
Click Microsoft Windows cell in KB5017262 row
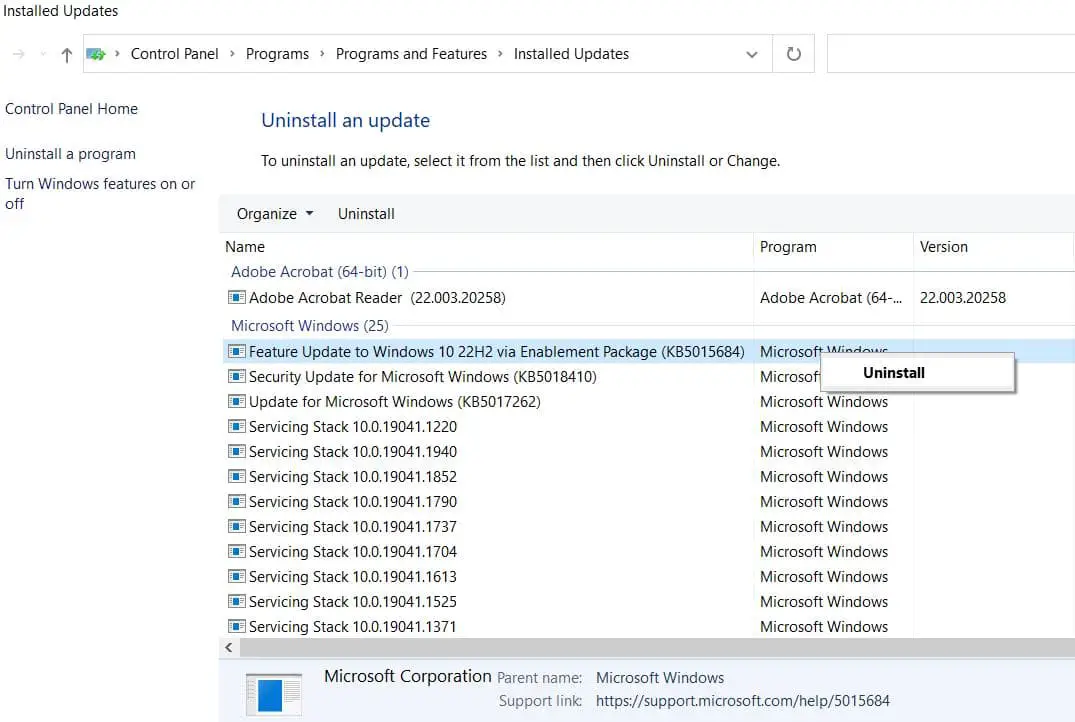point(823,402)
